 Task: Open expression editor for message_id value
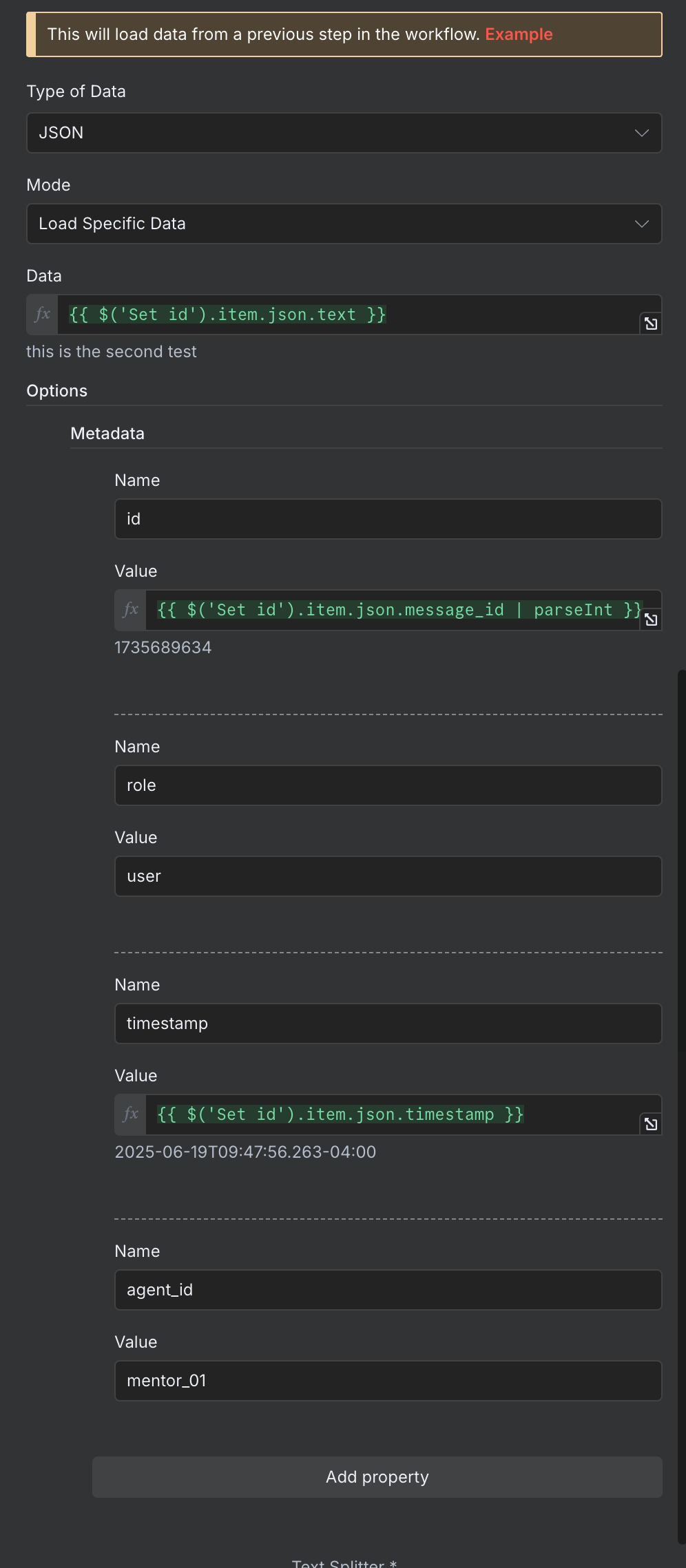[651, 619]
